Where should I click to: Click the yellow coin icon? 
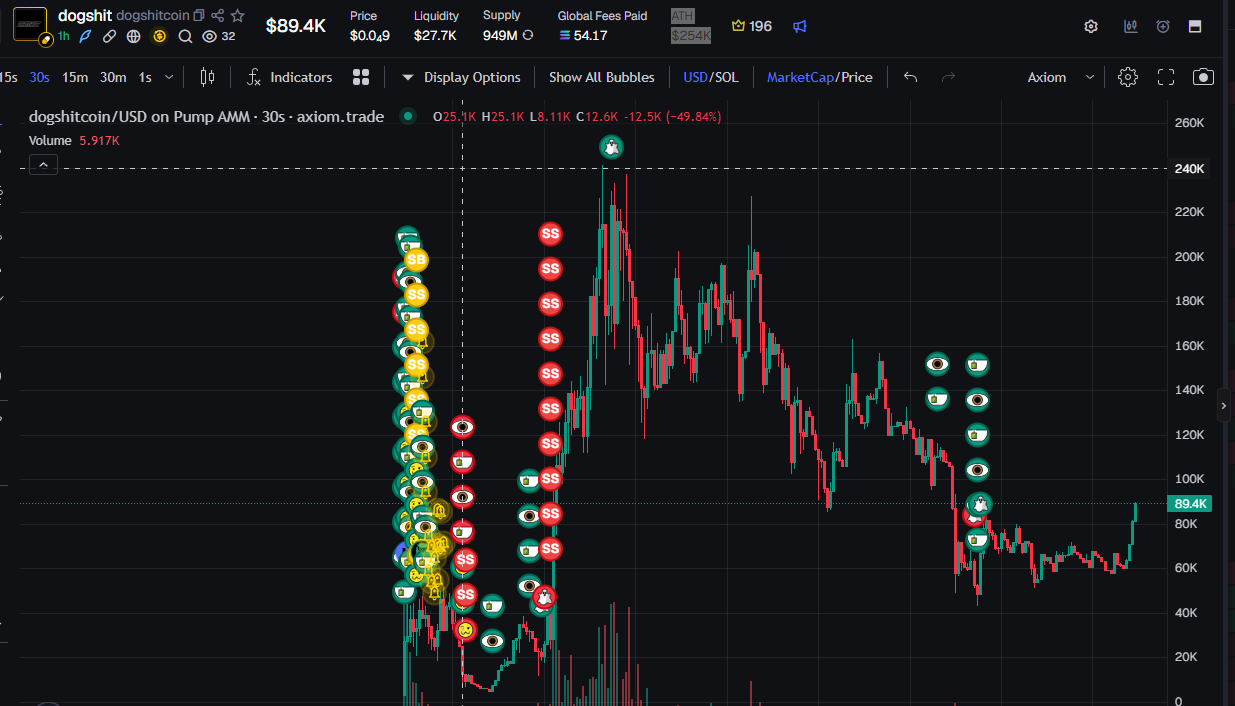pyautogui.click(x=159, y=36)
